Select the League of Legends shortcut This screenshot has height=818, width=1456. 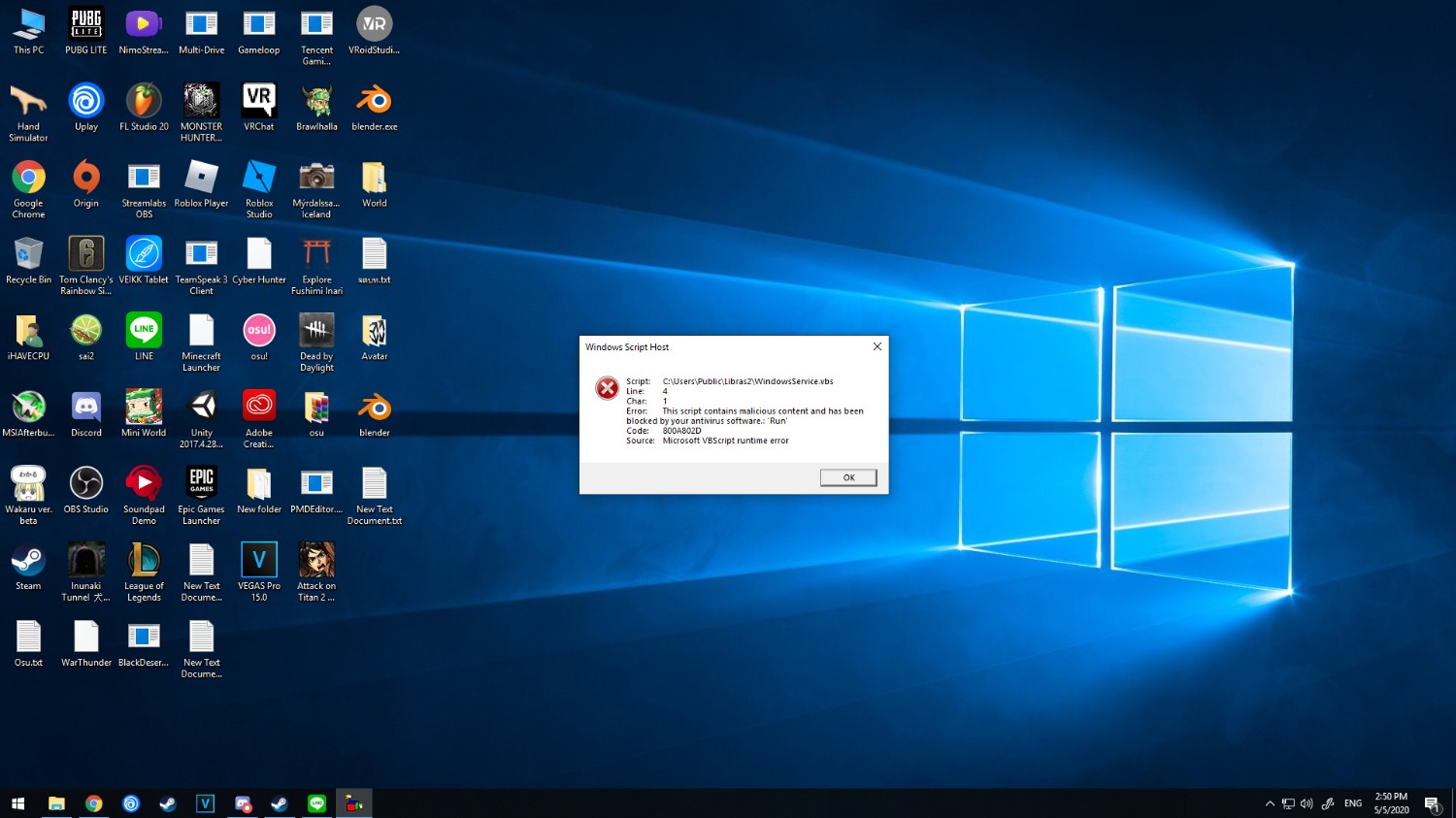click(144, 573)
